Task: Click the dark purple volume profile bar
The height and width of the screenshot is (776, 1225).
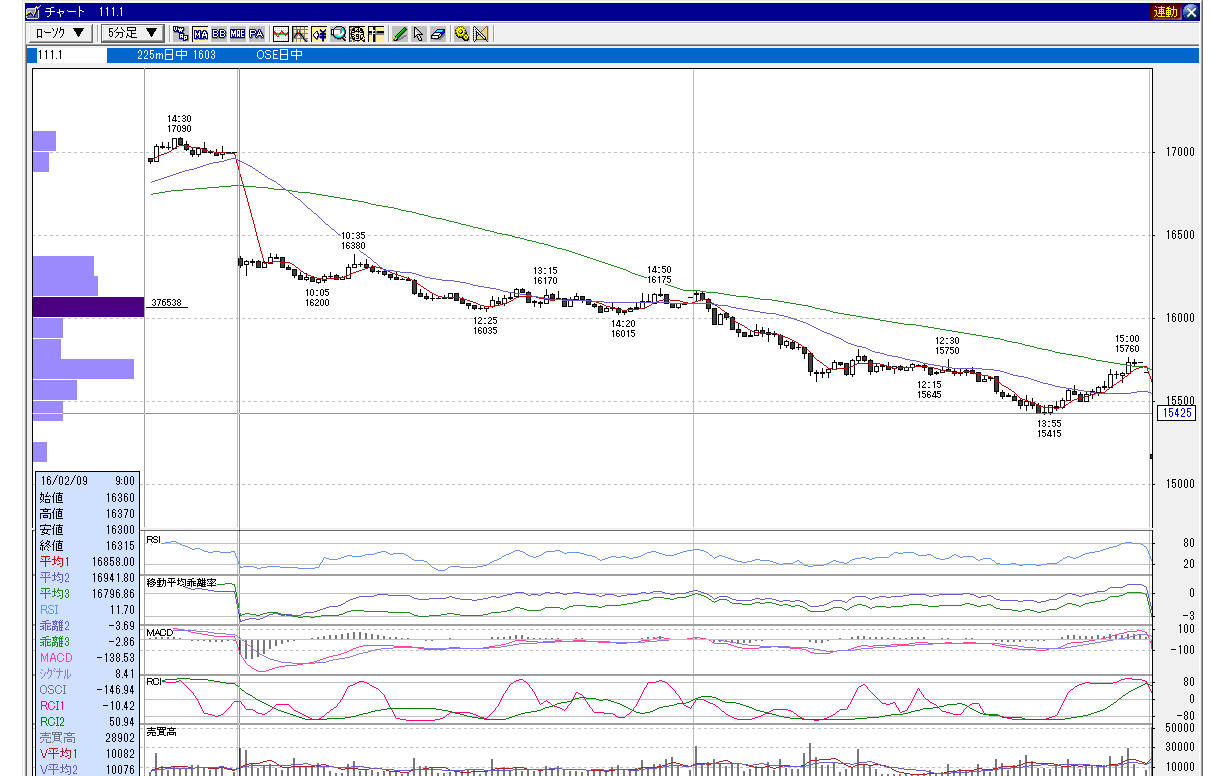Action: point(88,307)
